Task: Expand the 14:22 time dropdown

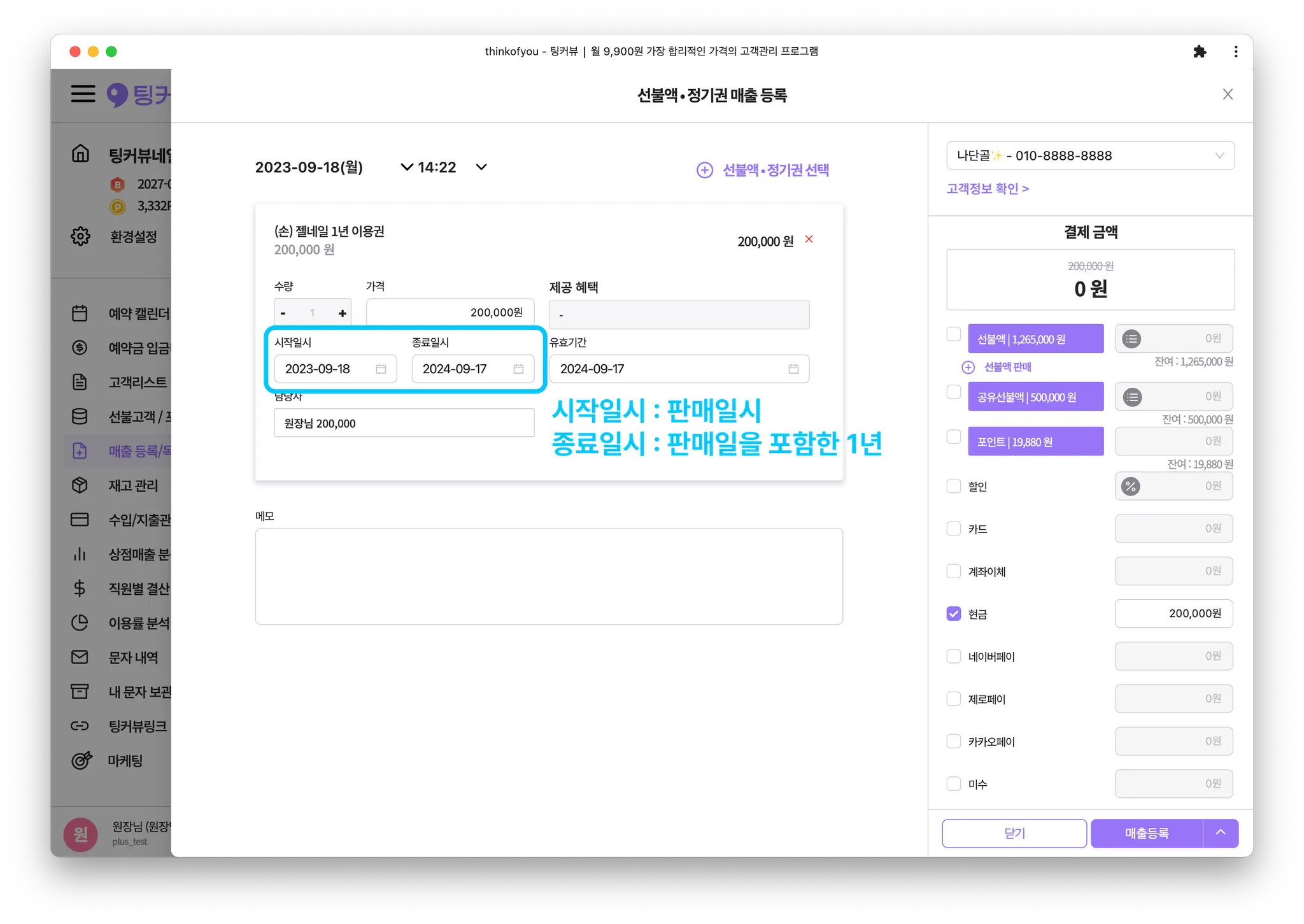Action: (481, 167)
